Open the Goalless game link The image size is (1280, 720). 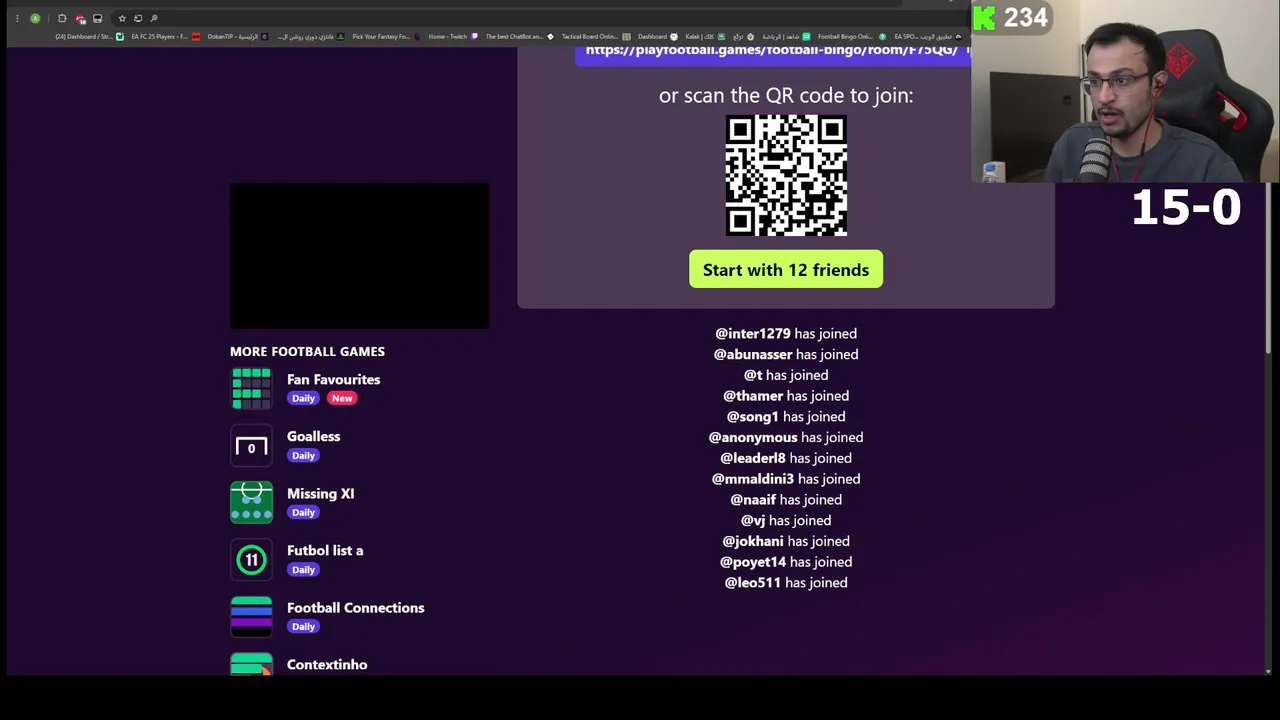[x=313, y=436]
